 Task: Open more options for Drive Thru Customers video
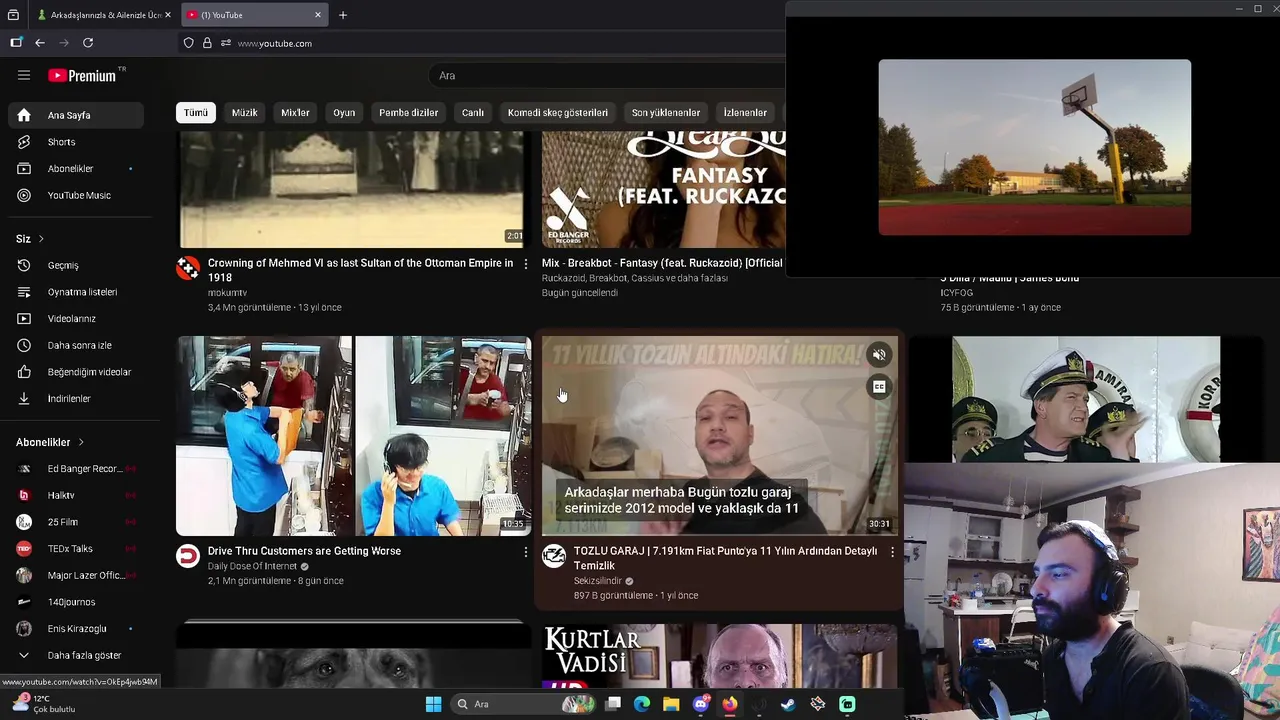coord(526,552)
